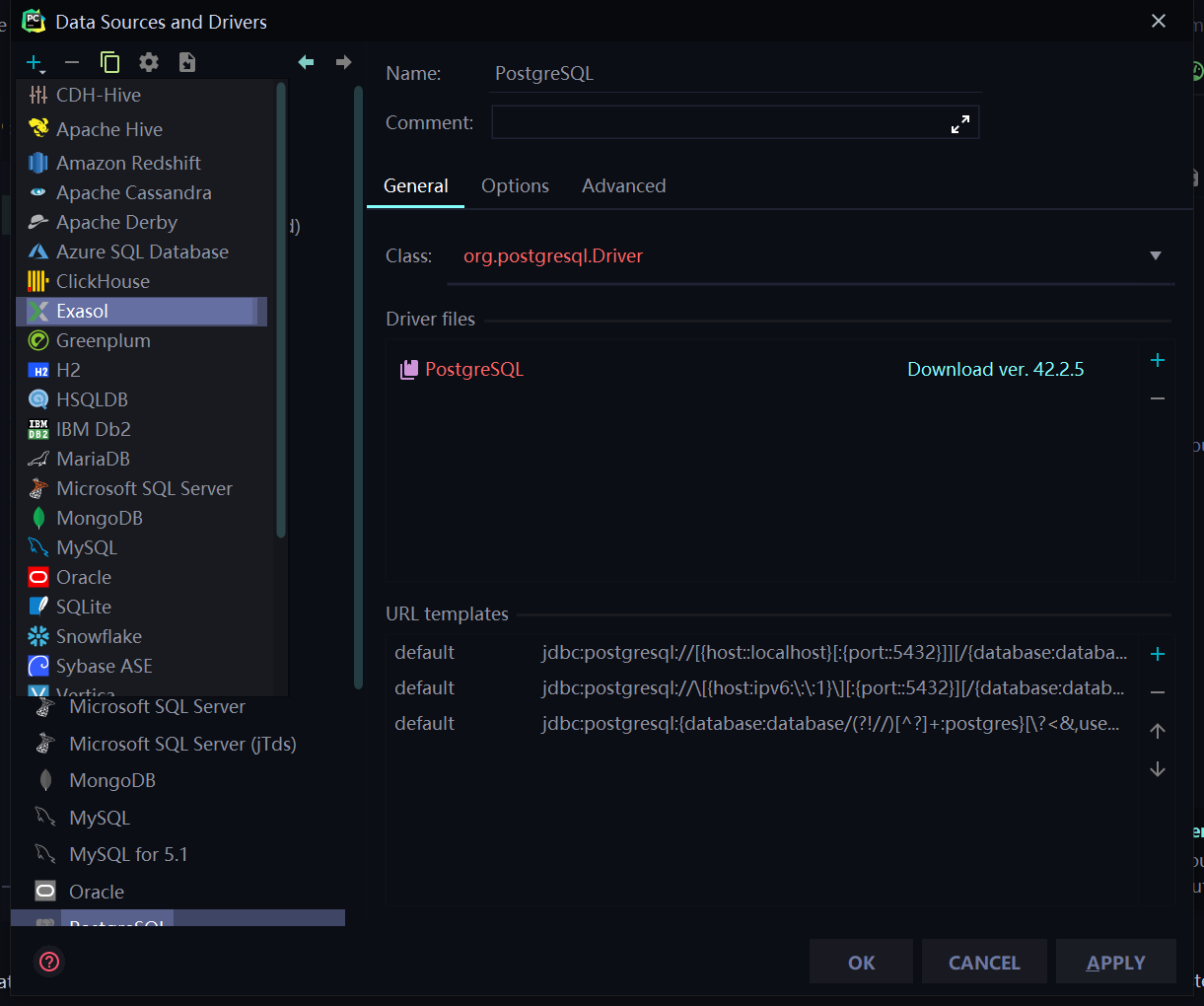The width and height of the screenshot is (1204, 1006).
Task: Close the Data Sources and Drivers dialog
Action: 1159,21
